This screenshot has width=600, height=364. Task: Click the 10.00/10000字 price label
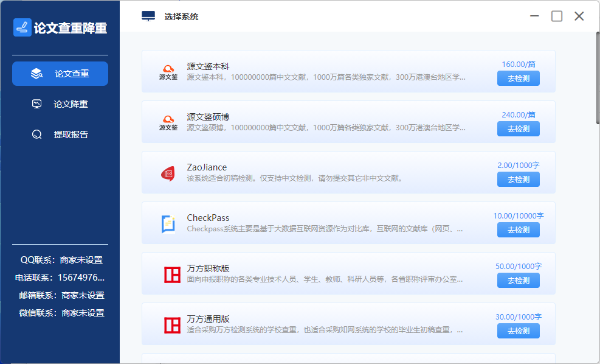pos(518,216)
